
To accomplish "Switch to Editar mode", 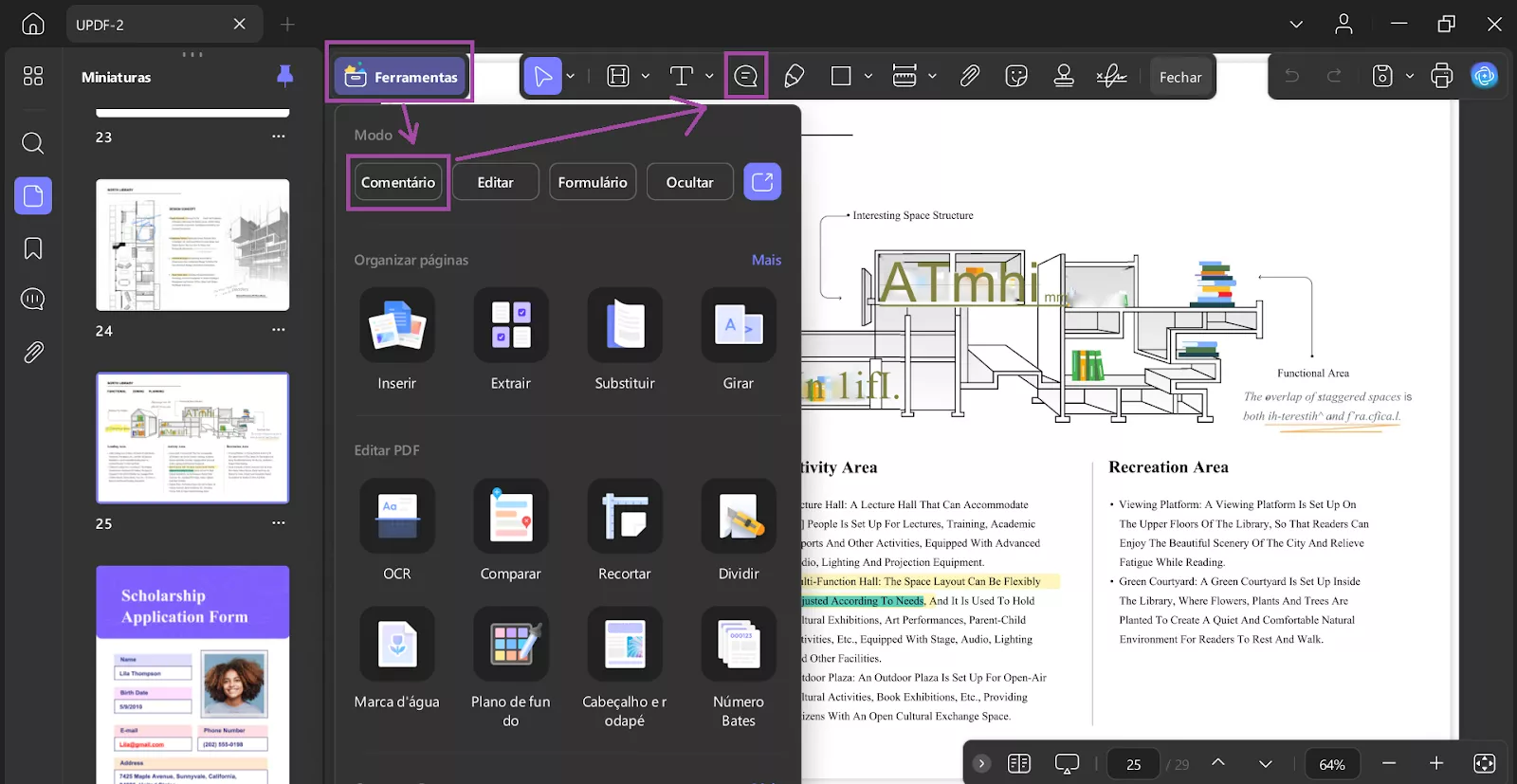I will 495,182.
